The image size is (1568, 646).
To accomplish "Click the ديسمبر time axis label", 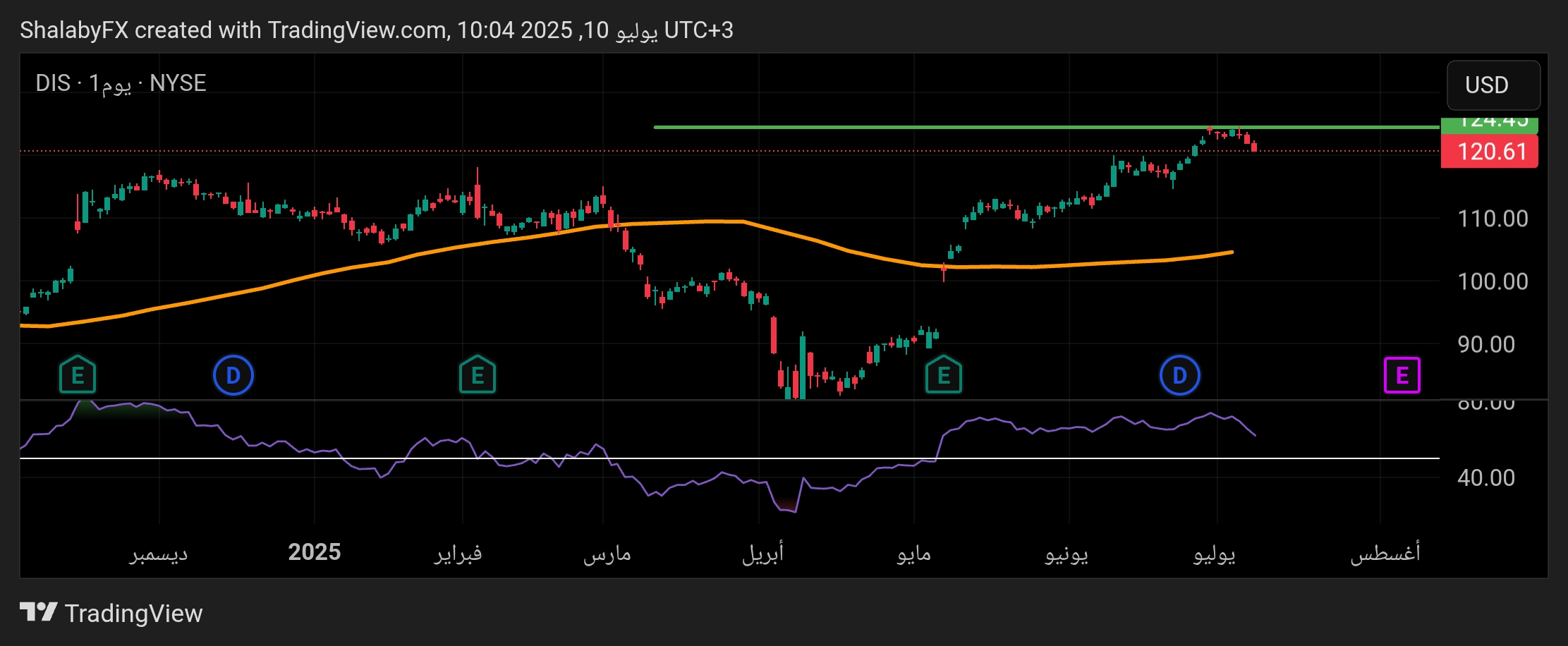I will pyautogui.click(x=159, y=553).
